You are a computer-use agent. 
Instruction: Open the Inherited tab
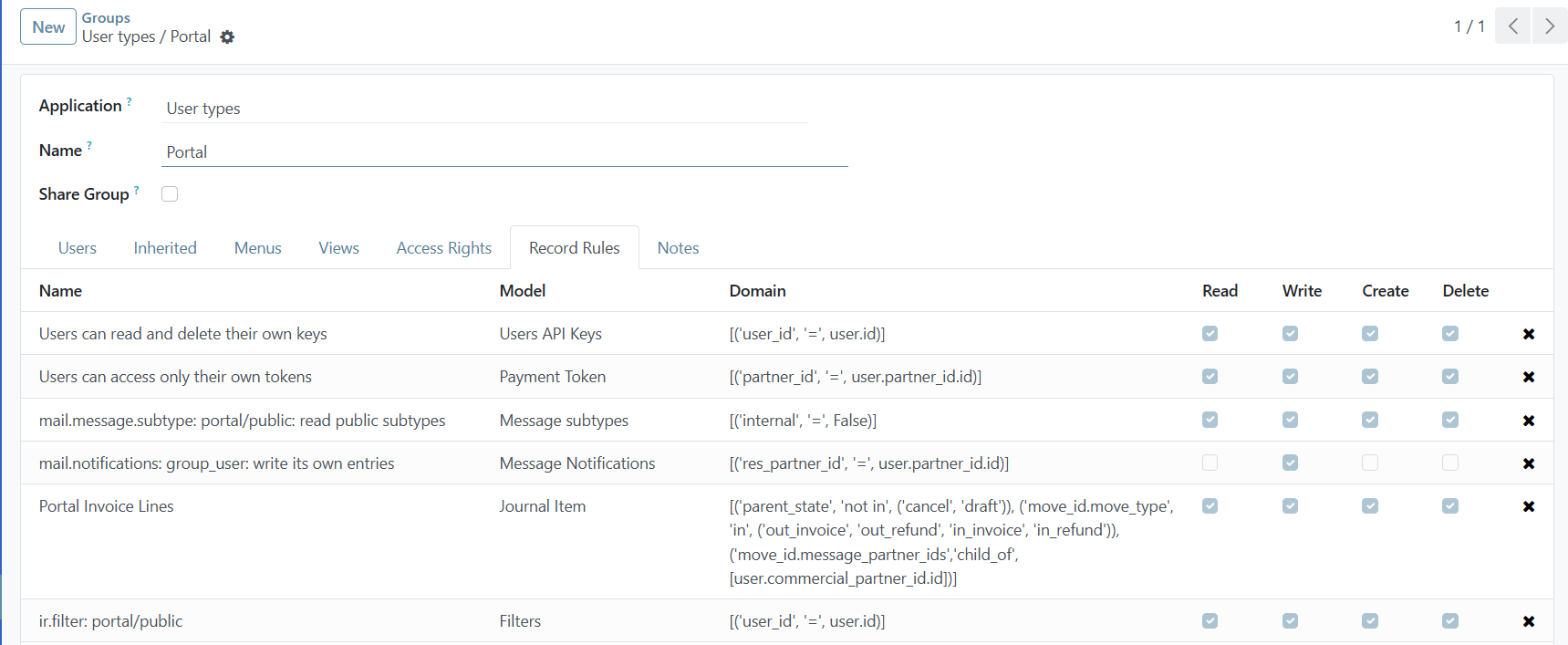165,248
